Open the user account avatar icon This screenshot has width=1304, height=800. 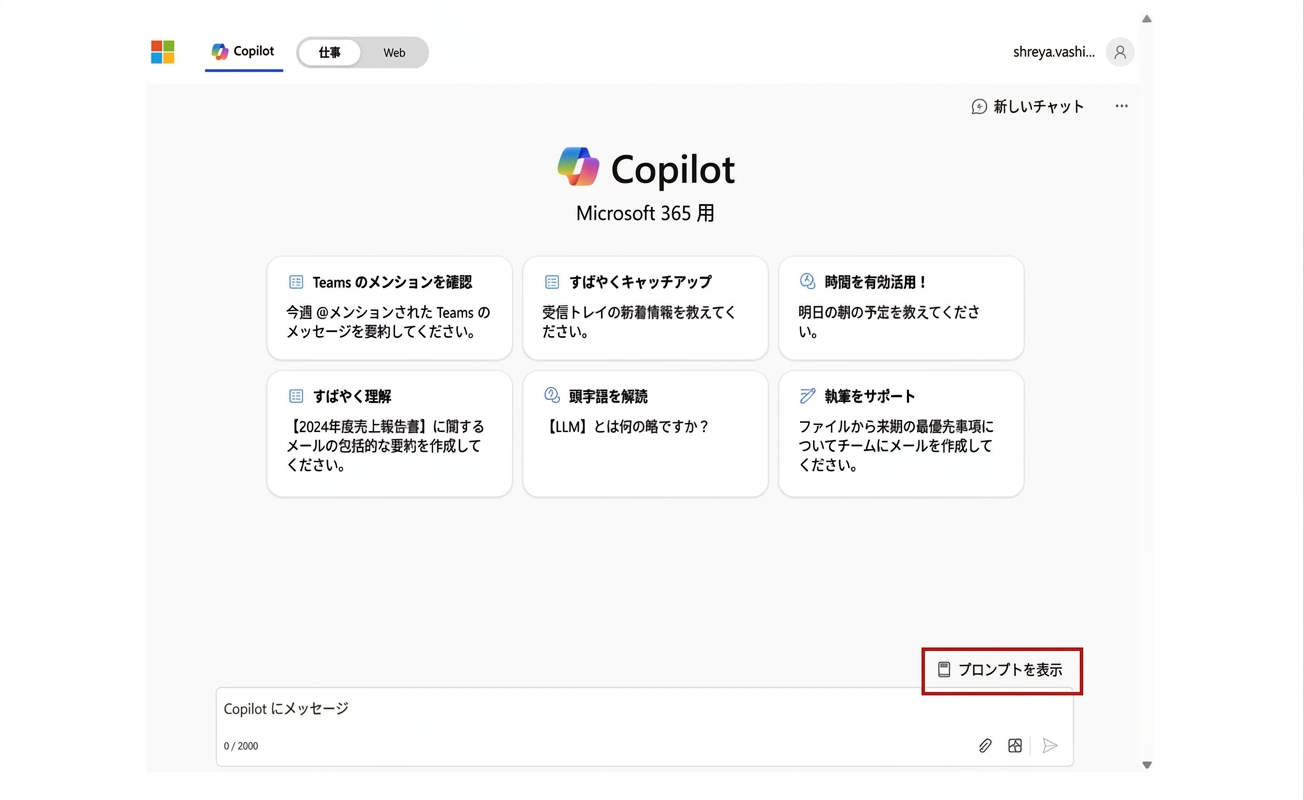tap(1120, 52)
